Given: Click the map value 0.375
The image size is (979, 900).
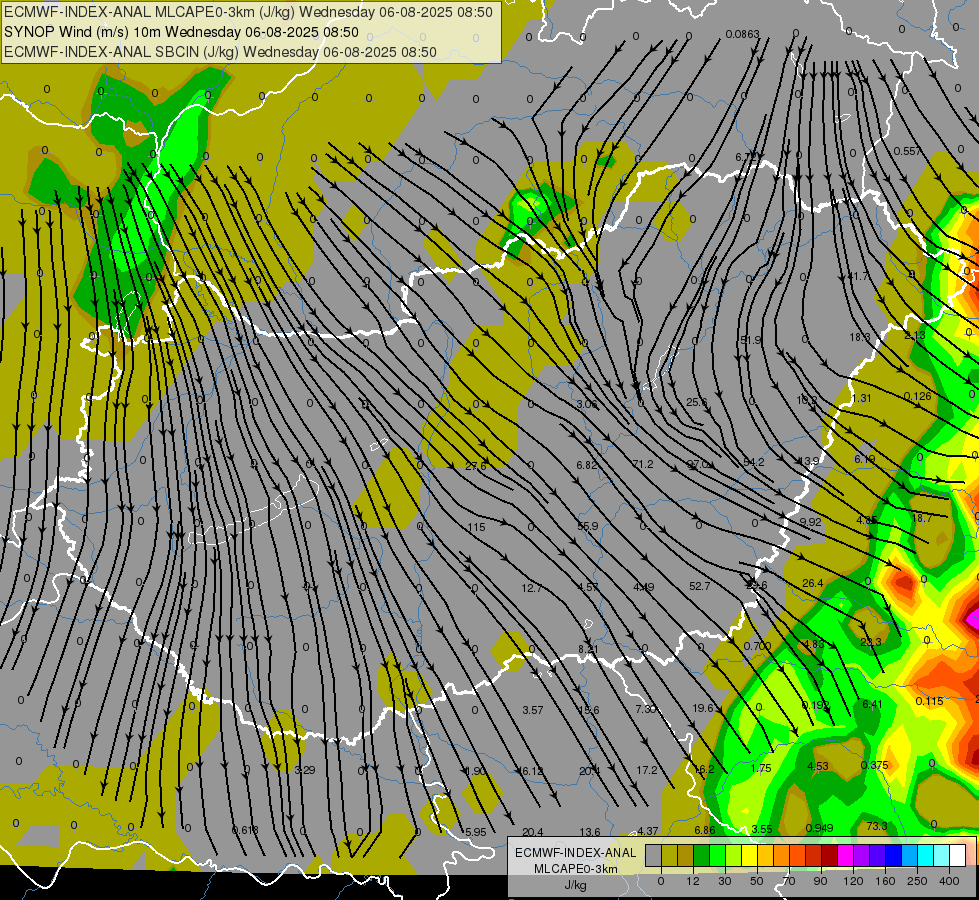Looking at the screenshot, I should pos(874,765).
